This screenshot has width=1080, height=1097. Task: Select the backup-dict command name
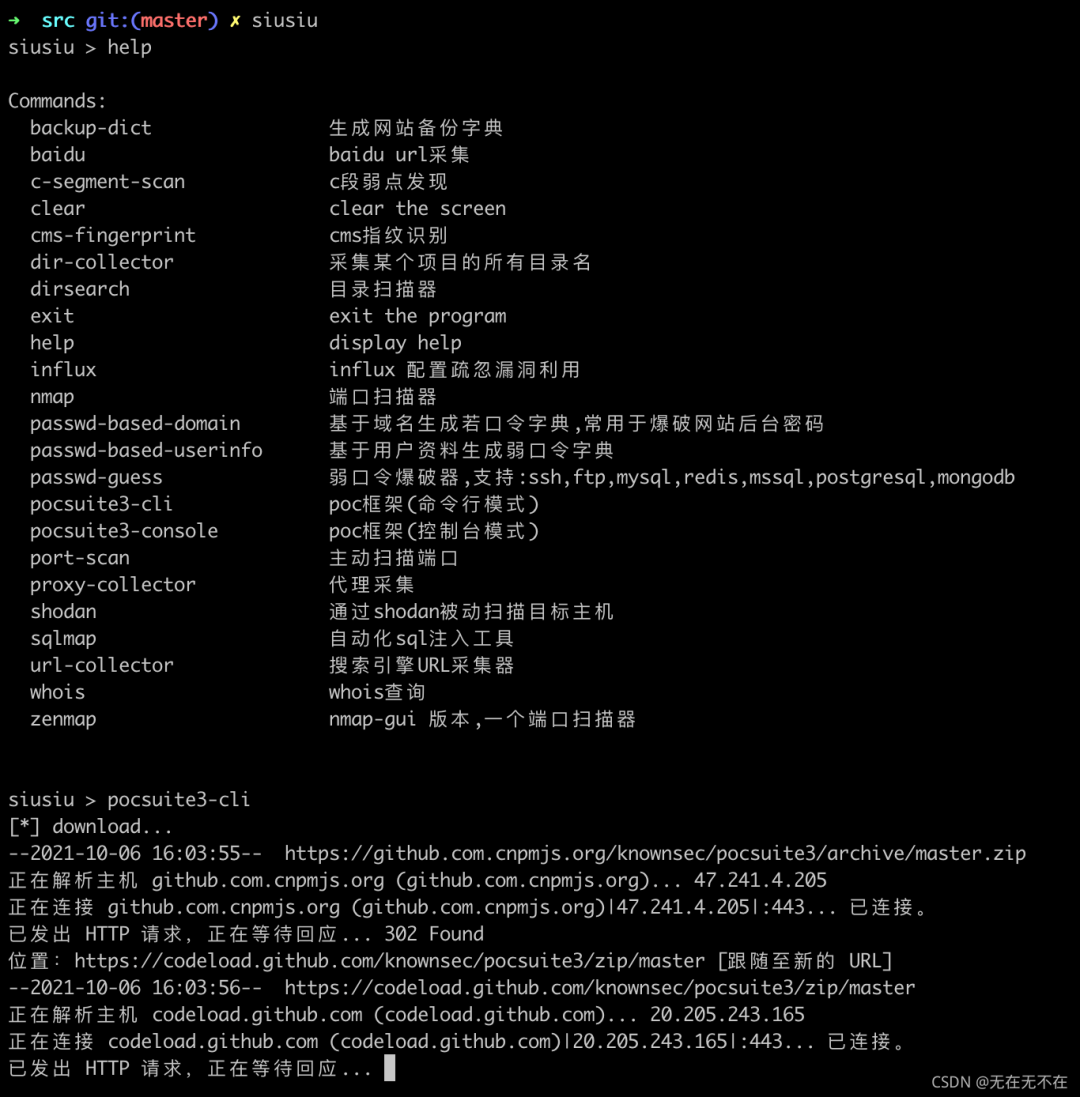[x=91, y=128]
